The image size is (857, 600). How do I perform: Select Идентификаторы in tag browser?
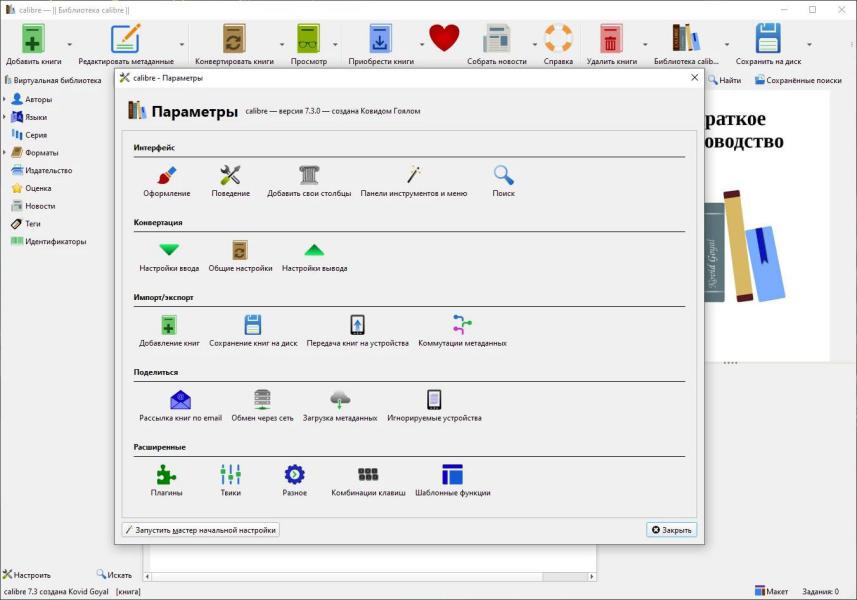[49, 241]
